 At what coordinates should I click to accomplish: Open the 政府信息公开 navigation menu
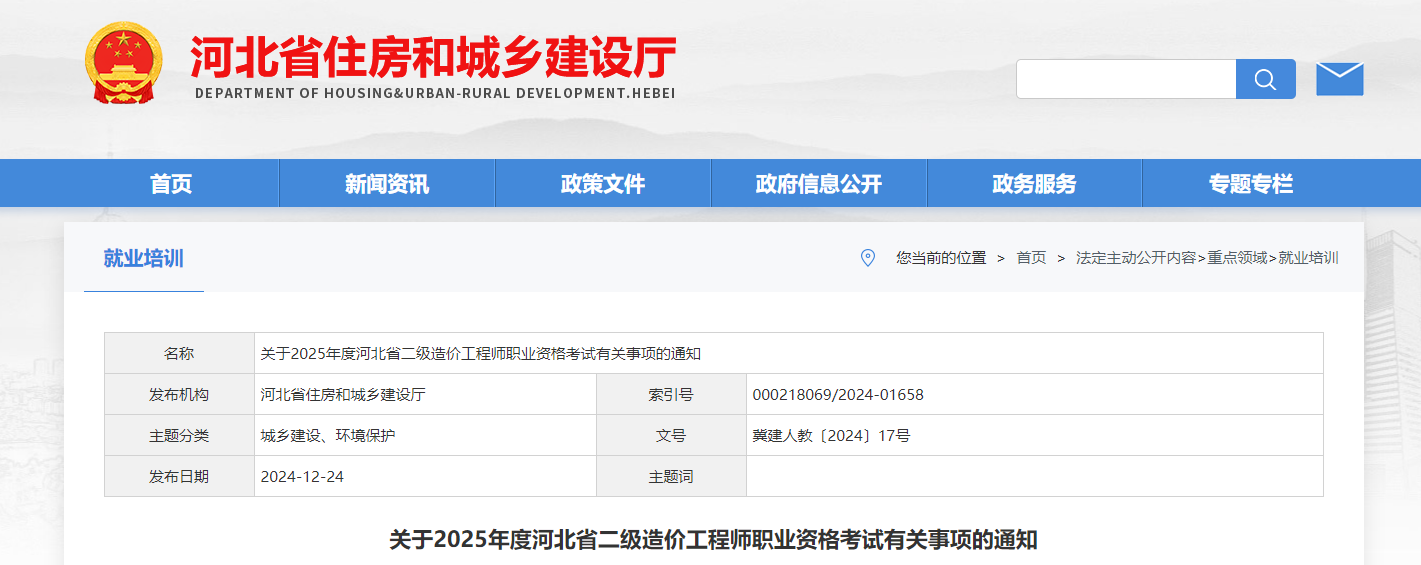click(x=819, y=184)
